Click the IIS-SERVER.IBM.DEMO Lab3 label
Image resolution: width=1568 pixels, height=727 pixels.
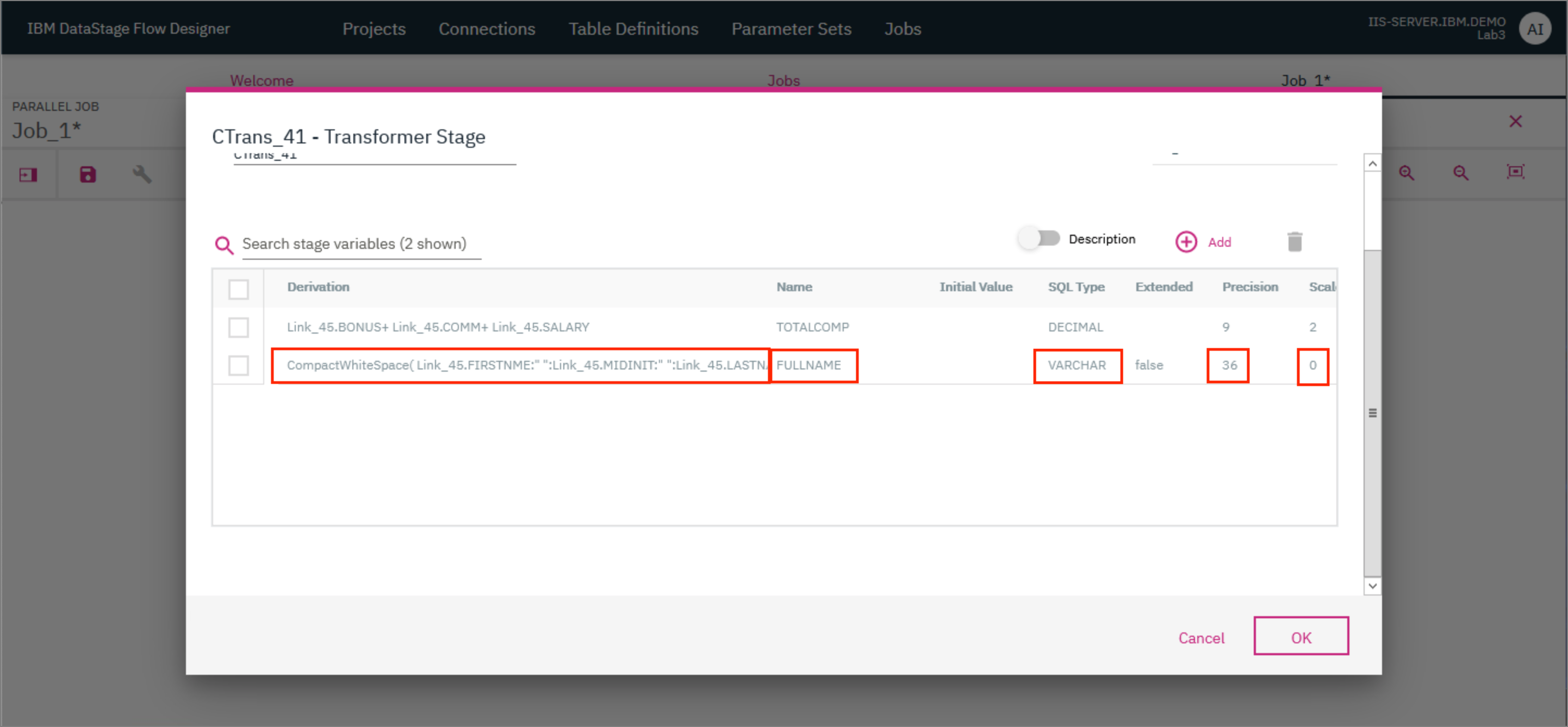(1436, 29)
